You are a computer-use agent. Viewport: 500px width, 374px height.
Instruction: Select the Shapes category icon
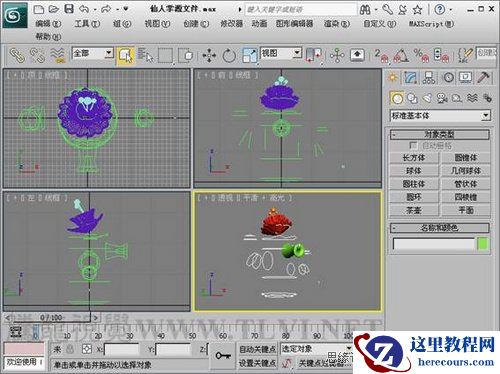(412, 98)
